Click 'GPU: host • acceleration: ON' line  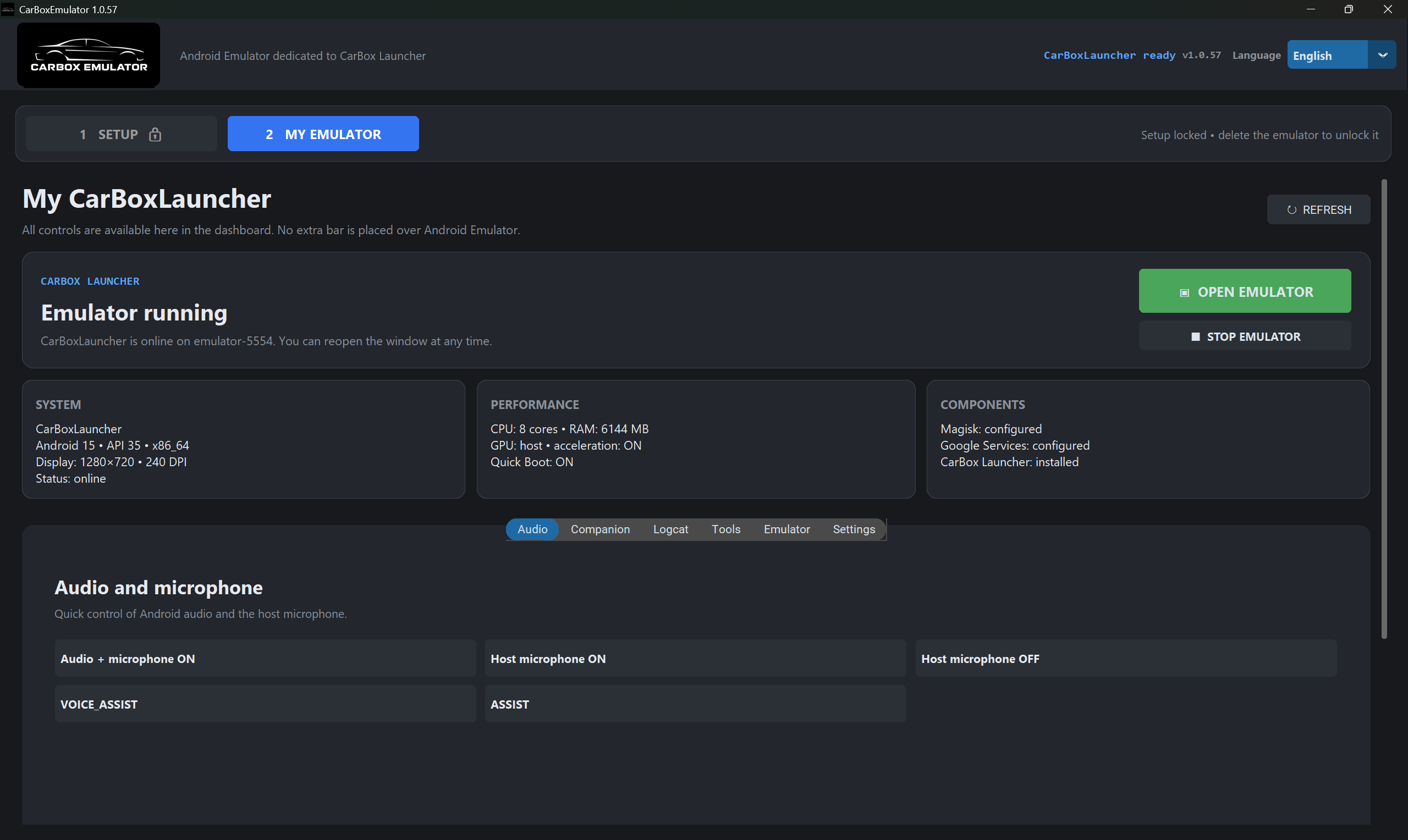(x=566, y=445)
